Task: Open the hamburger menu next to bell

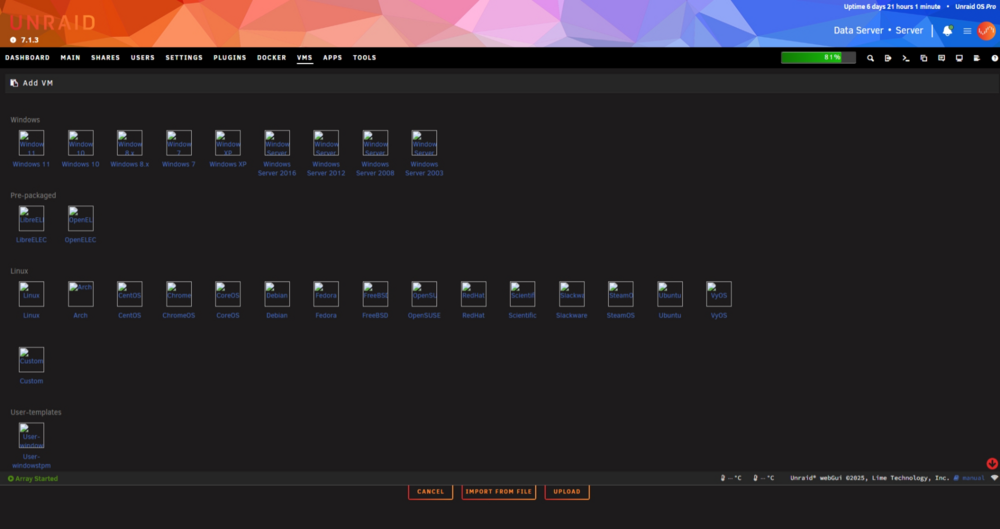Action: tap(967, 31)
